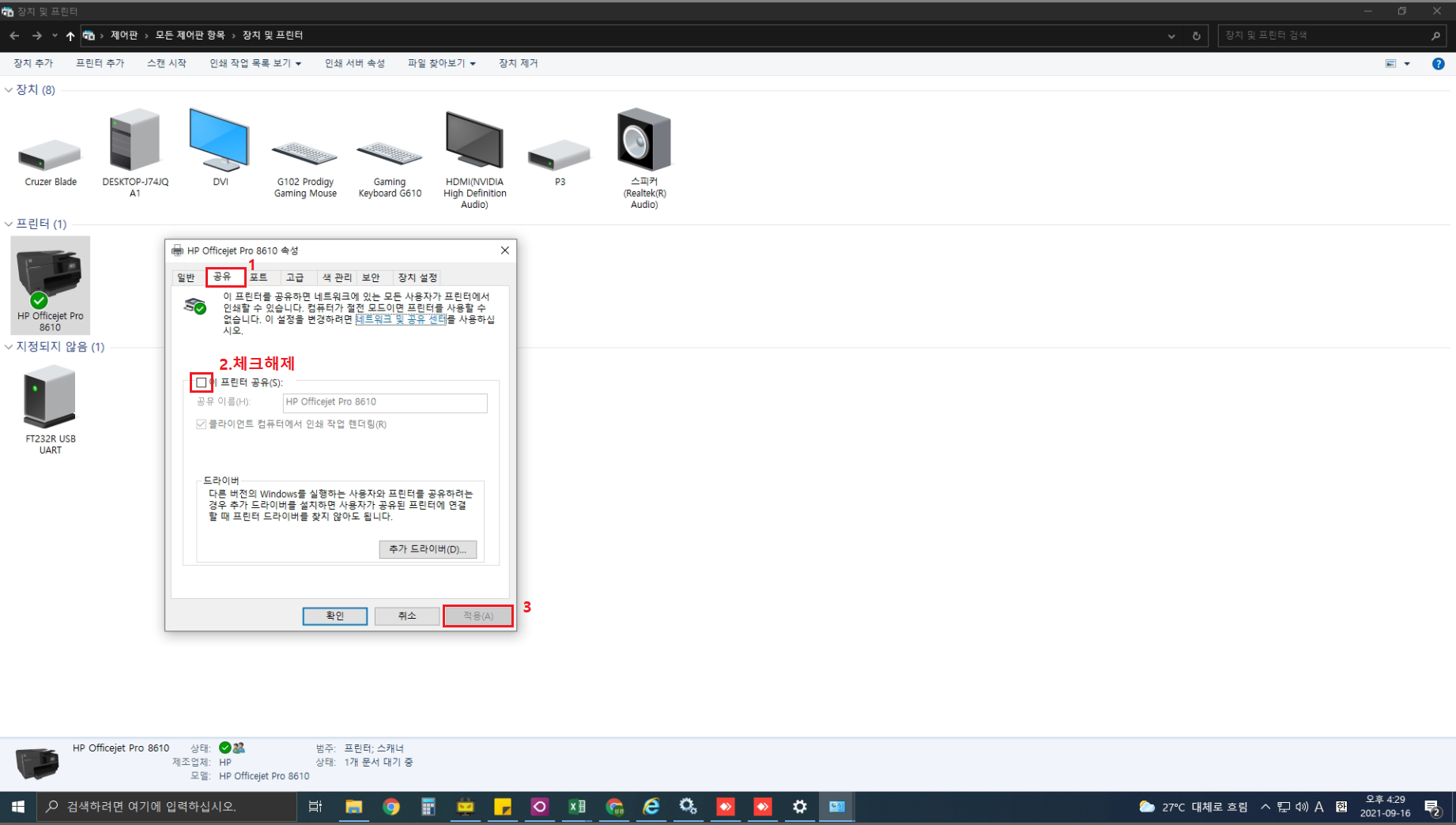Screen dimensions: 1456x825
Task: Switch to the 고급 tab
Action: 295,277
